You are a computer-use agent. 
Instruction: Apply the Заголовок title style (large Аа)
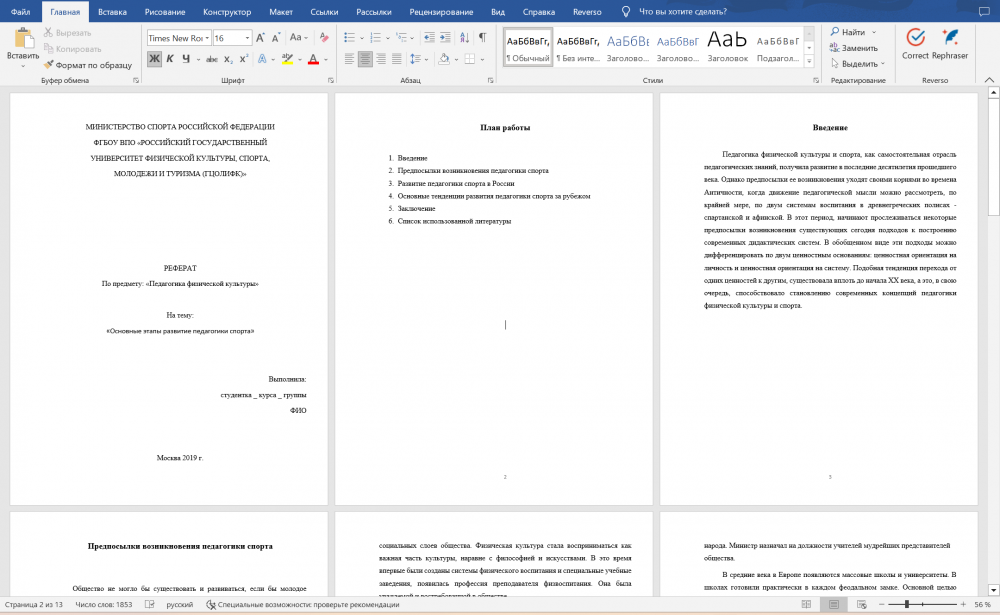pyautogui.click(x=728, y=47)
